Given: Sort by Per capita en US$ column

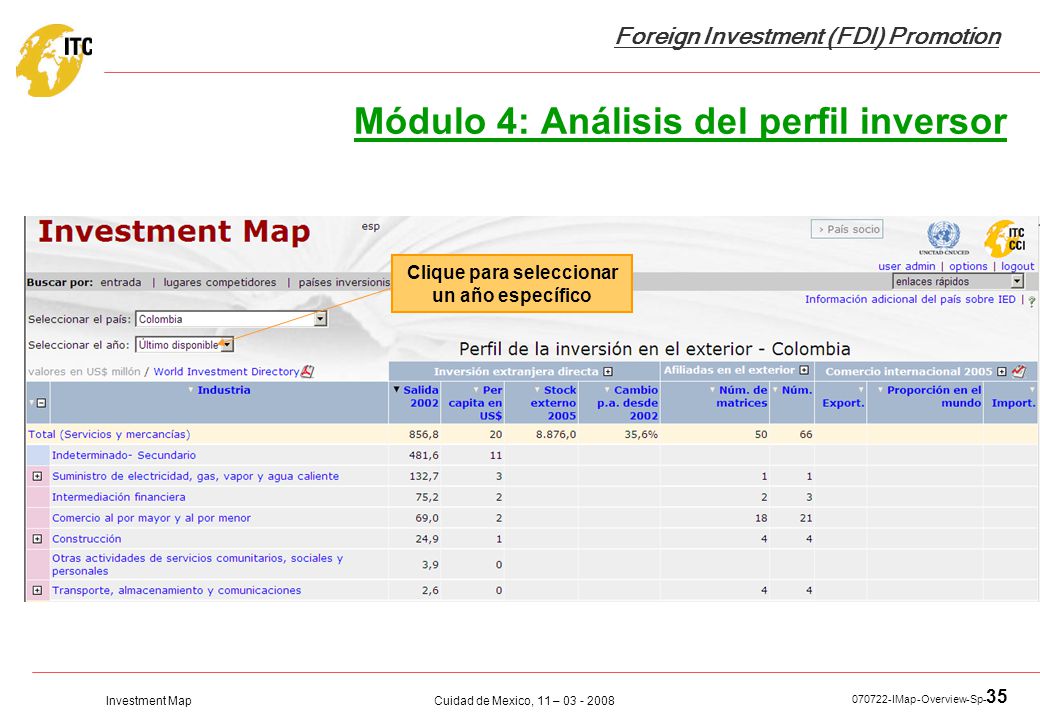Looking at the screenshot, I should 476,403.
